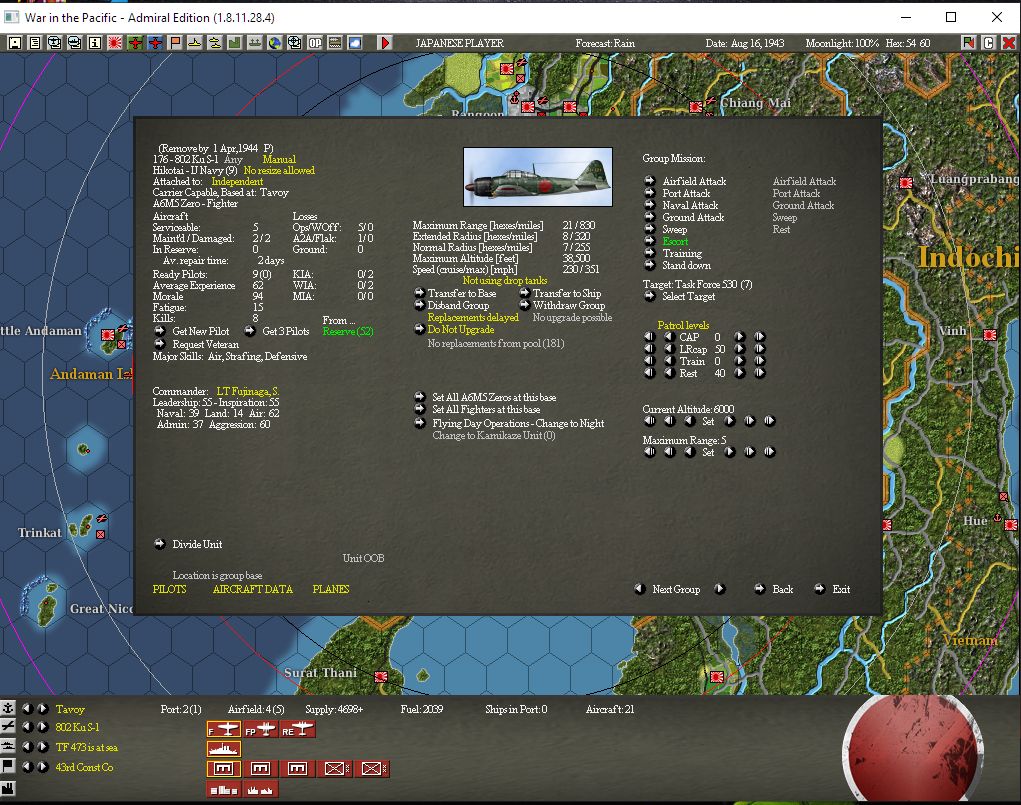
Task: Open the AIRCRAFT DATA tab
Action: [253, 589]
